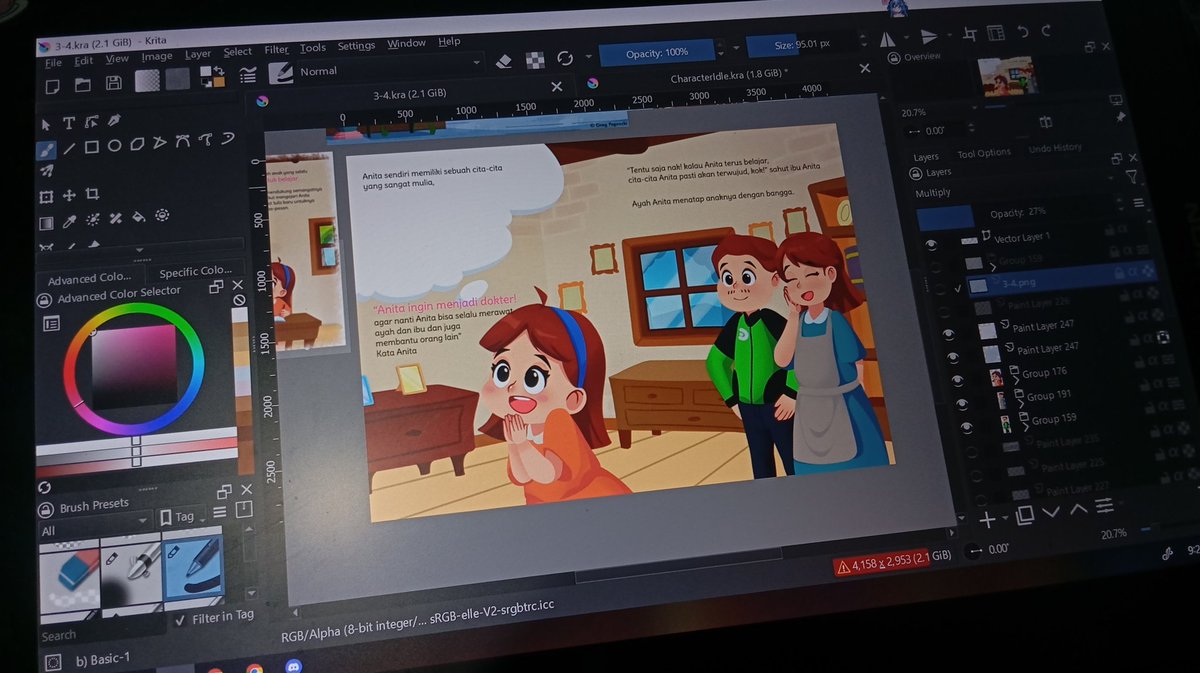Toggle the Advanced Color Selector docker lock
Screen dimensions: 1200x673
pos(44,299)
